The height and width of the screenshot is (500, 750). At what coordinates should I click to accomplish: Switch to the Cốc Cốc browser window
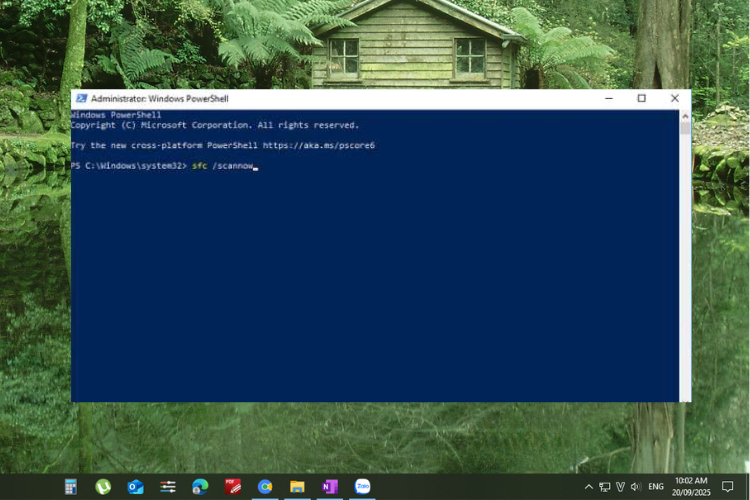(265, 487)
